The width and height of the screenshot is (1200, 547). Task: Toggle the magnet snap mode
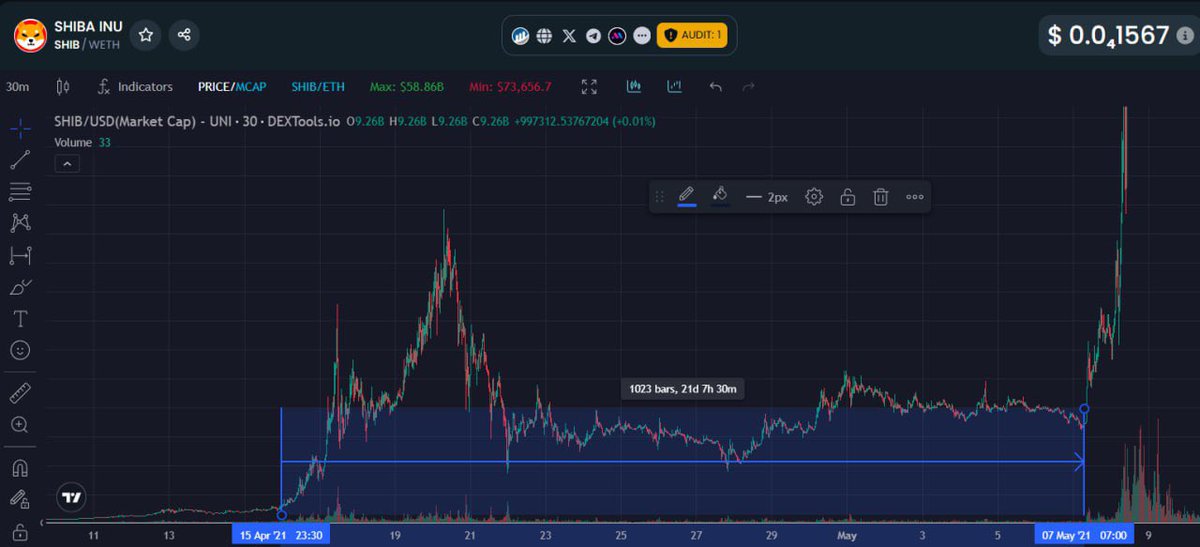click(20, 467)
